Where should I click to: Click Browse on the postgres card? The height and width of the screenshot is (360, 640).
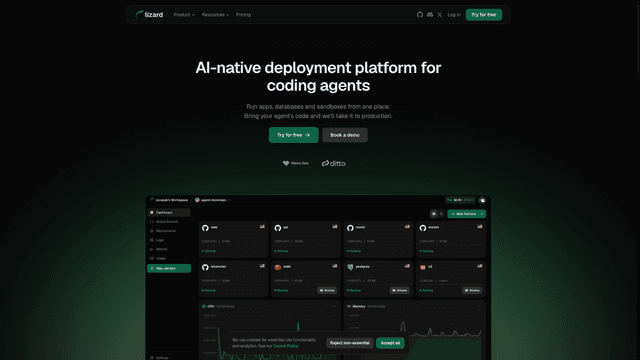(x=400, y=291)
